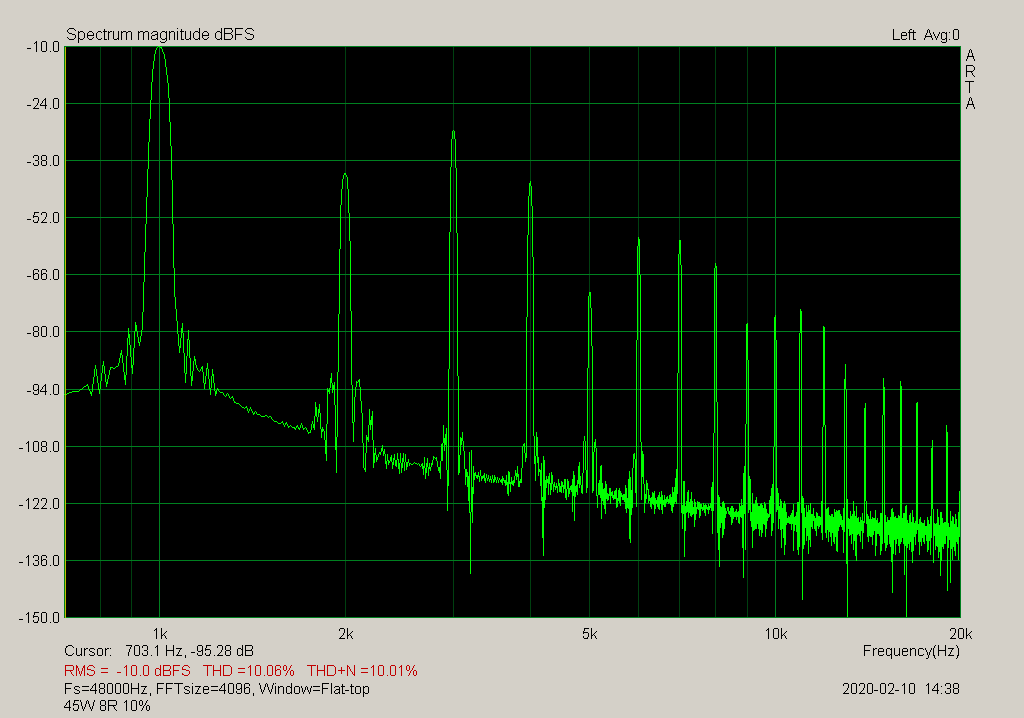Click the vertical ARTA label

click(x=970, y=80)
